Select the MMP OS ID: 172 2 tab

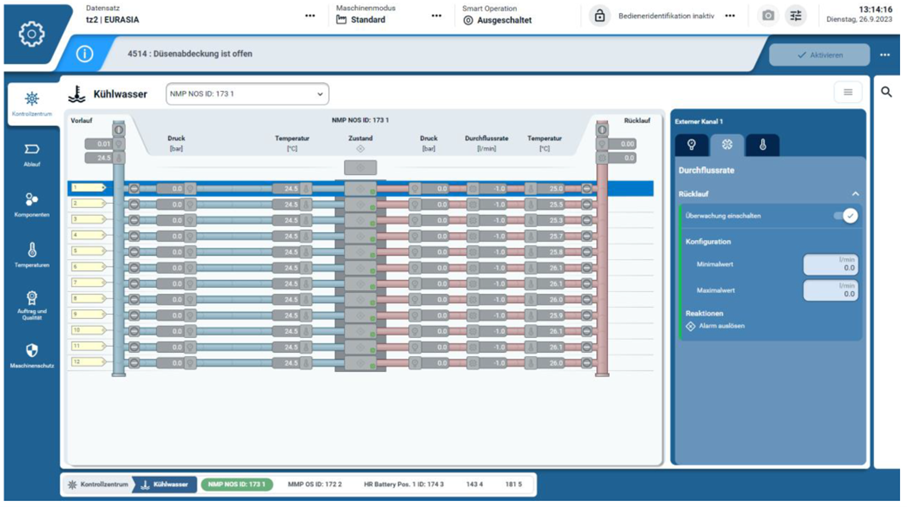tap(315, 484)
